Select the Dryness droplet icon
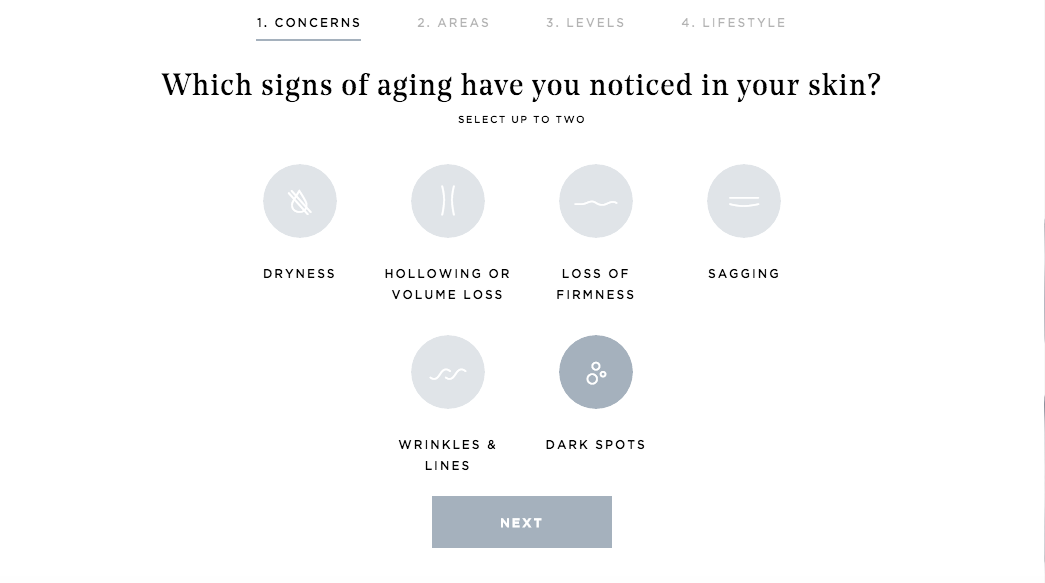This screenshot has width=1045, height=583. click(x=300, y=202)
